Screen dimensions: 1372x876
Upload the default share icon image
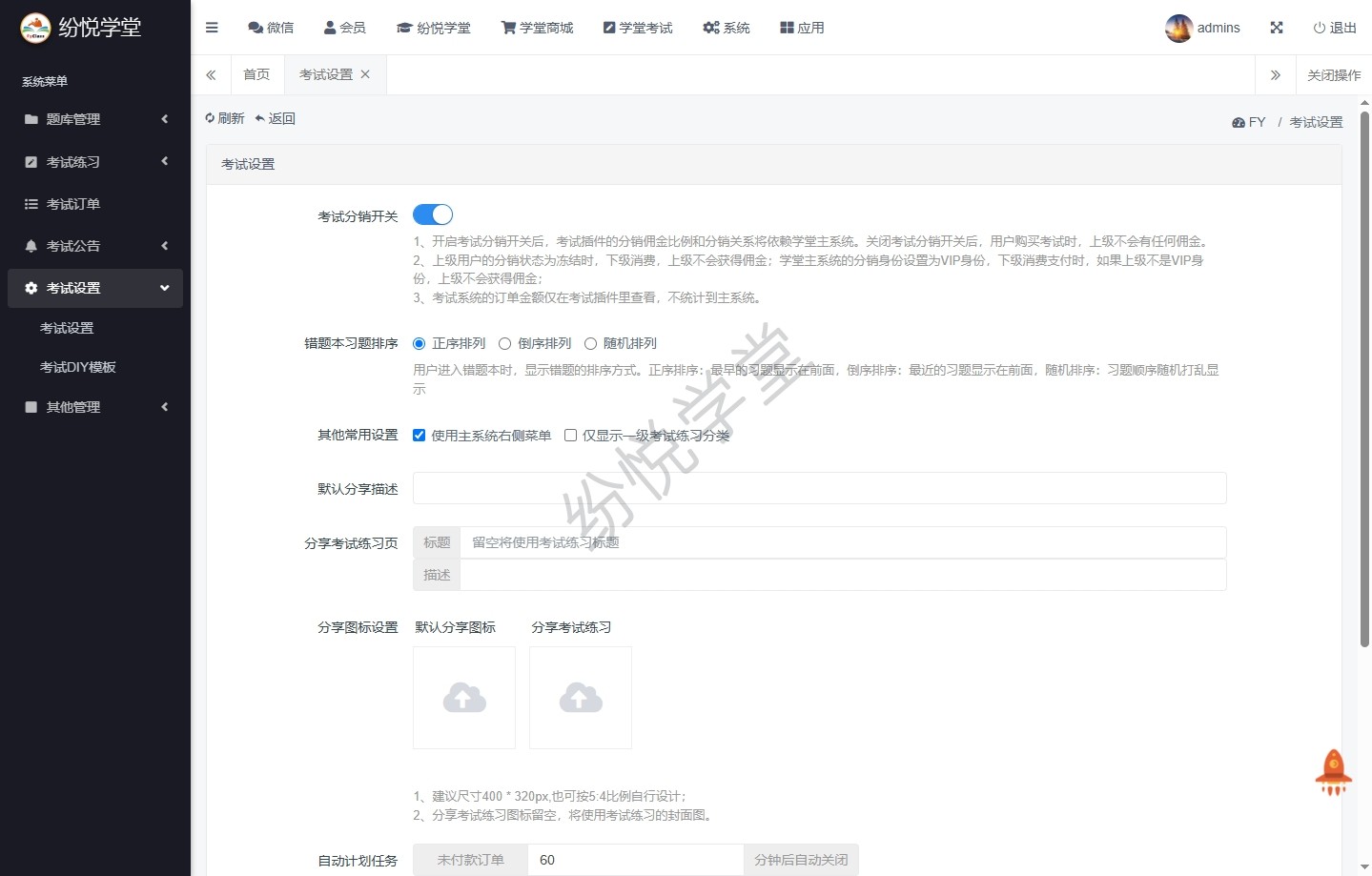coord(464,698)
